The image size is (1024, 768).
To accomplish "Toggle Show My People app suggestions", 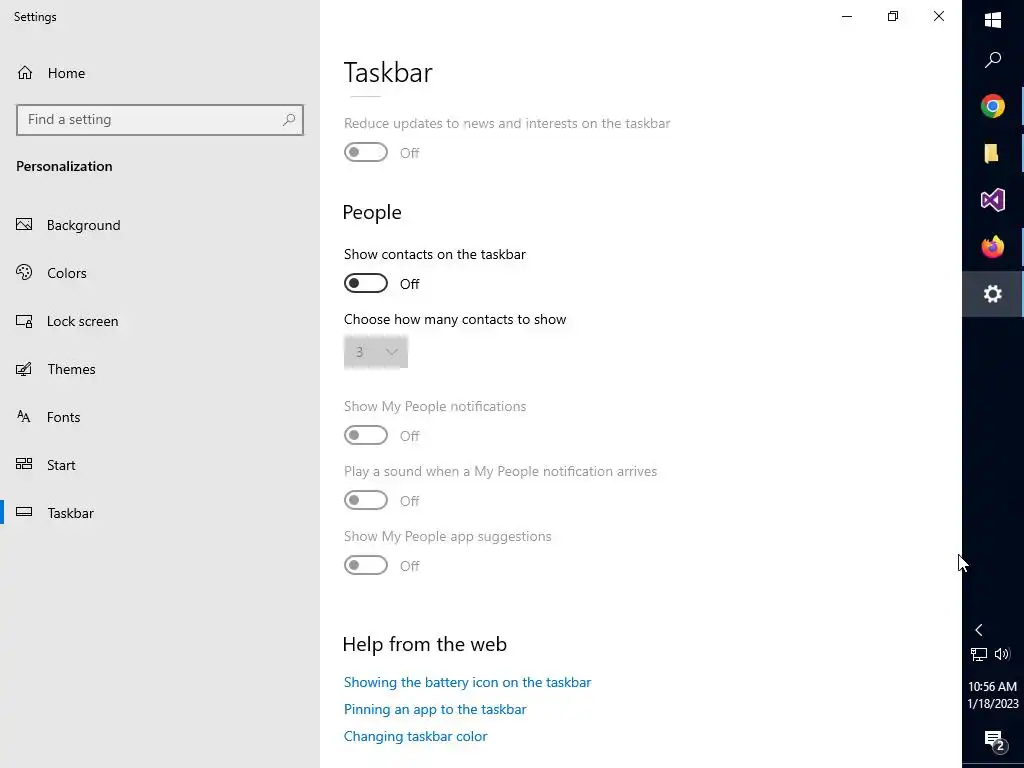I will point(366,566).
